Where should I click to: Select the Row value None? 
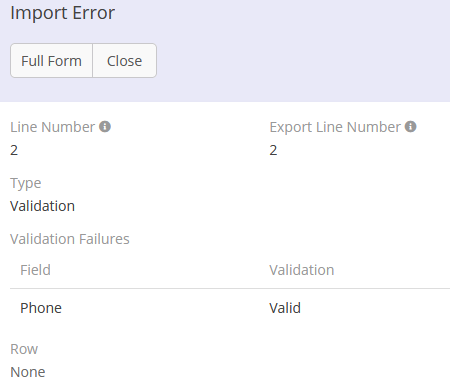[x=28, y=372]
